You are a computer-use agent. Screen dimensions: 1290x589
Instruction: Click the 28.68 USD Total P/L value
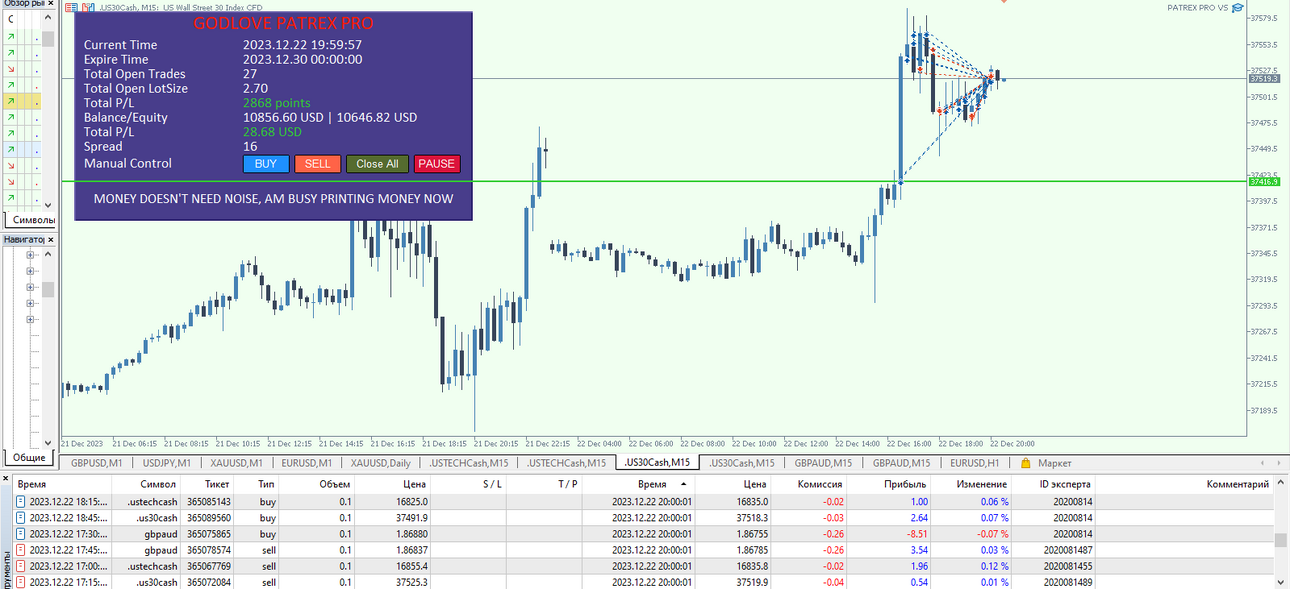(x=272, y=132)
